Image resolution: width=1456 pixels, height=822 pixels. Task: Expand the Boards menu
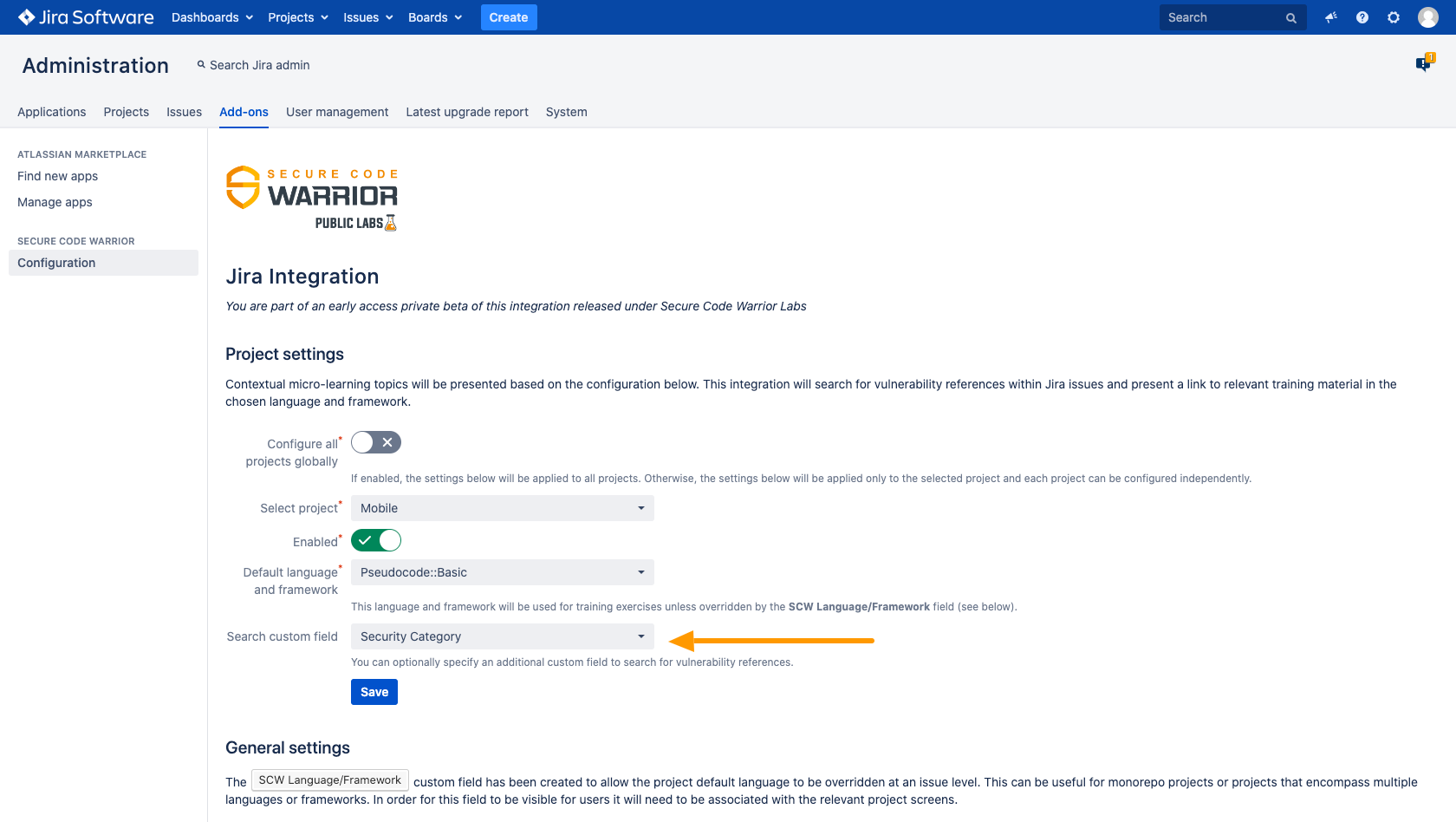click(435, 17)
